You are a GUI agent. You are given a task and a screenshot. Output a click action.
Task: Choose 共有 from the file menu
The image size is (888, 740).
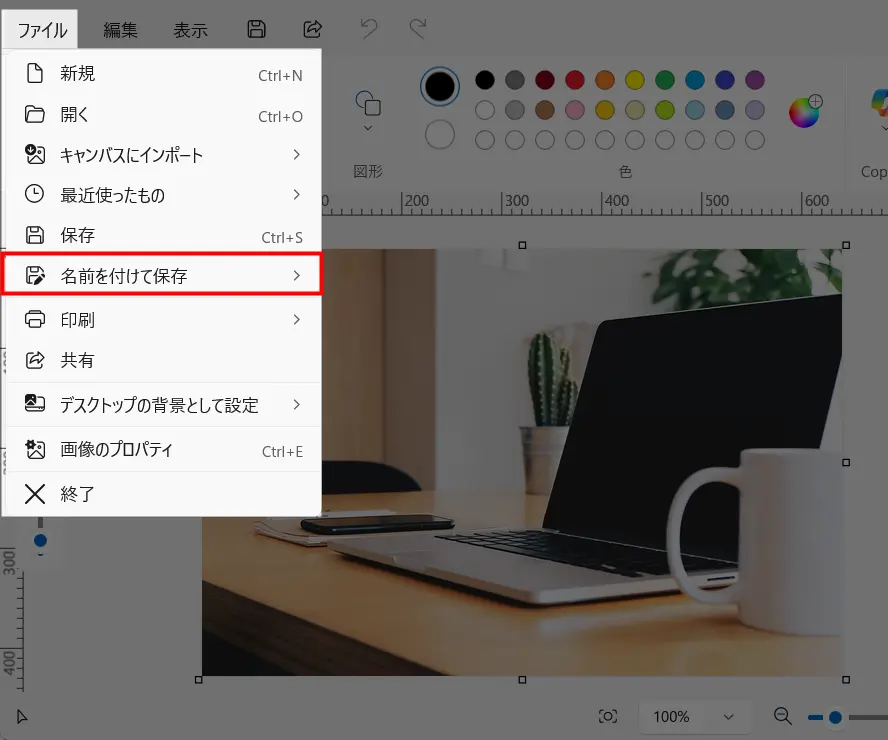162,360
